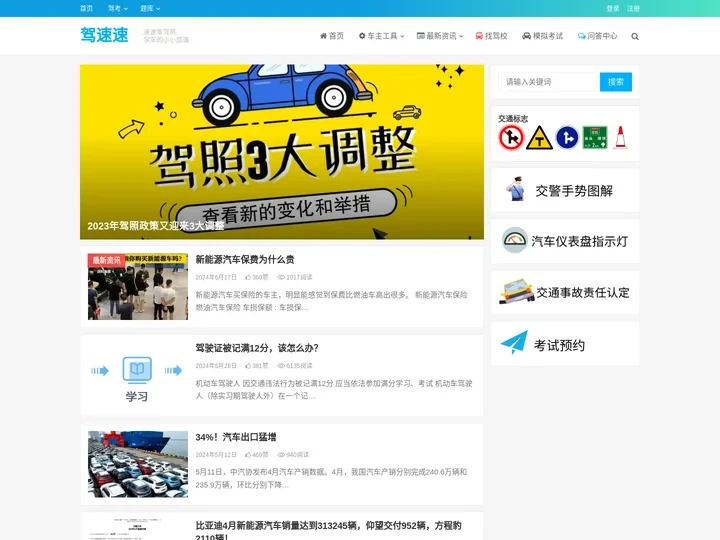Focus the 请输入关键词 search field
Image resolution: width=720 pixels, height=540 pixels.
[x=549, y=82]
